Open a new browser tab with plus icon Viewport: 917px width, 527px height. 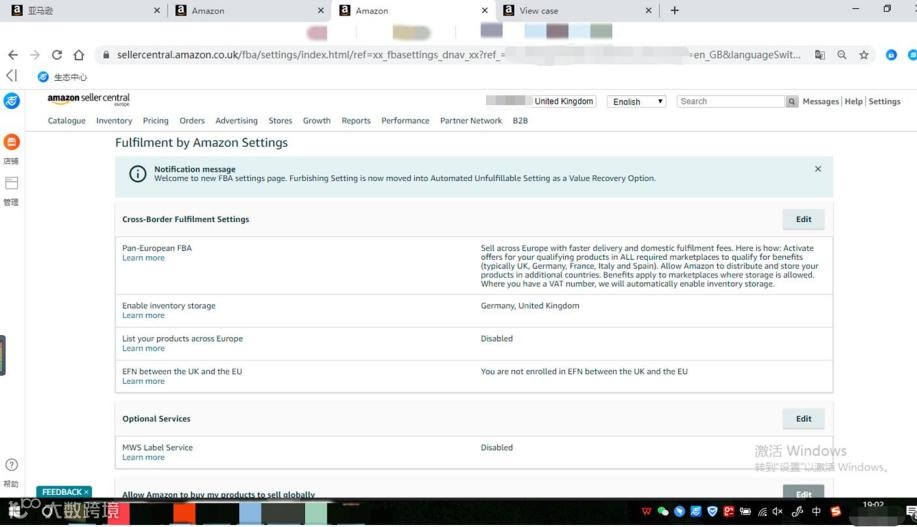pos(674,10)
